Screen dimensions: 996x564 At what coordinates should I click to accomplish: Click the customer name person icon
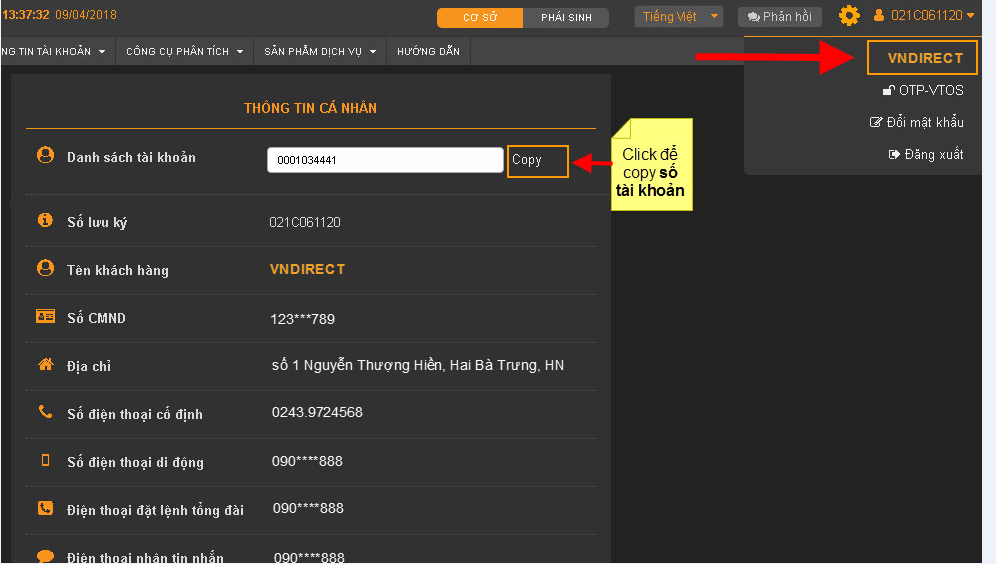click(45, 268)
